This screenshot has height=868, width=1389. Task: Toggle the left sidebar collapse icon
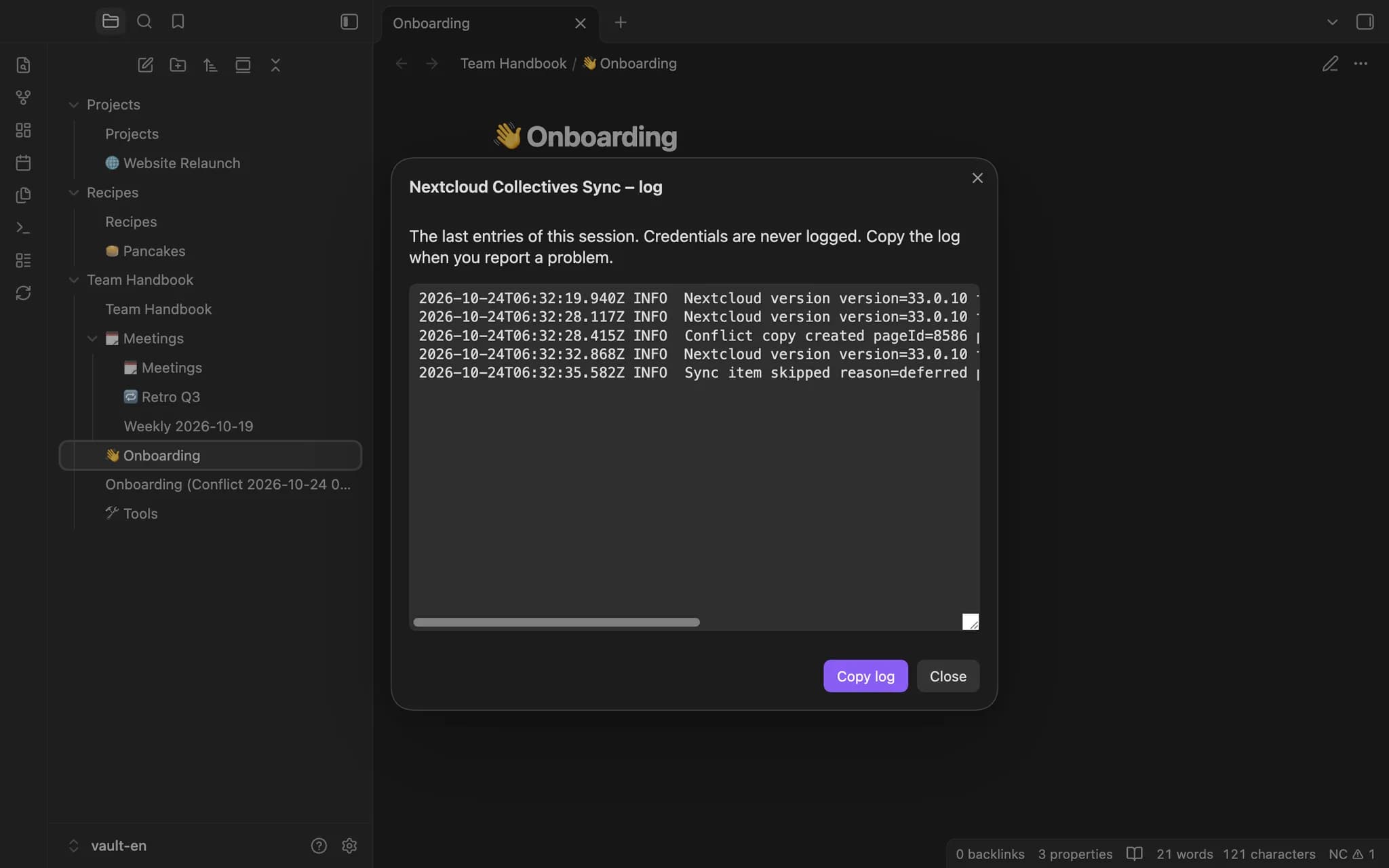click(x=349, y=22)
